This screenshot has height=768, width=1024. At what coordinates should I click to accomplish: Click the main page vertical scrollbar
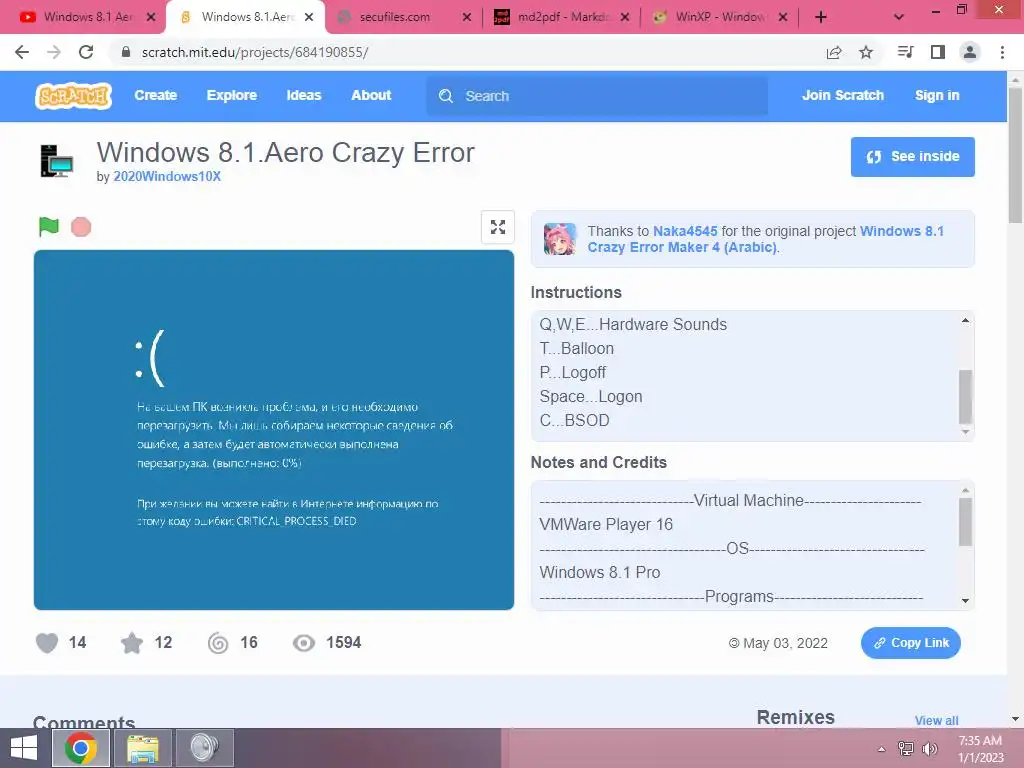1015,155
